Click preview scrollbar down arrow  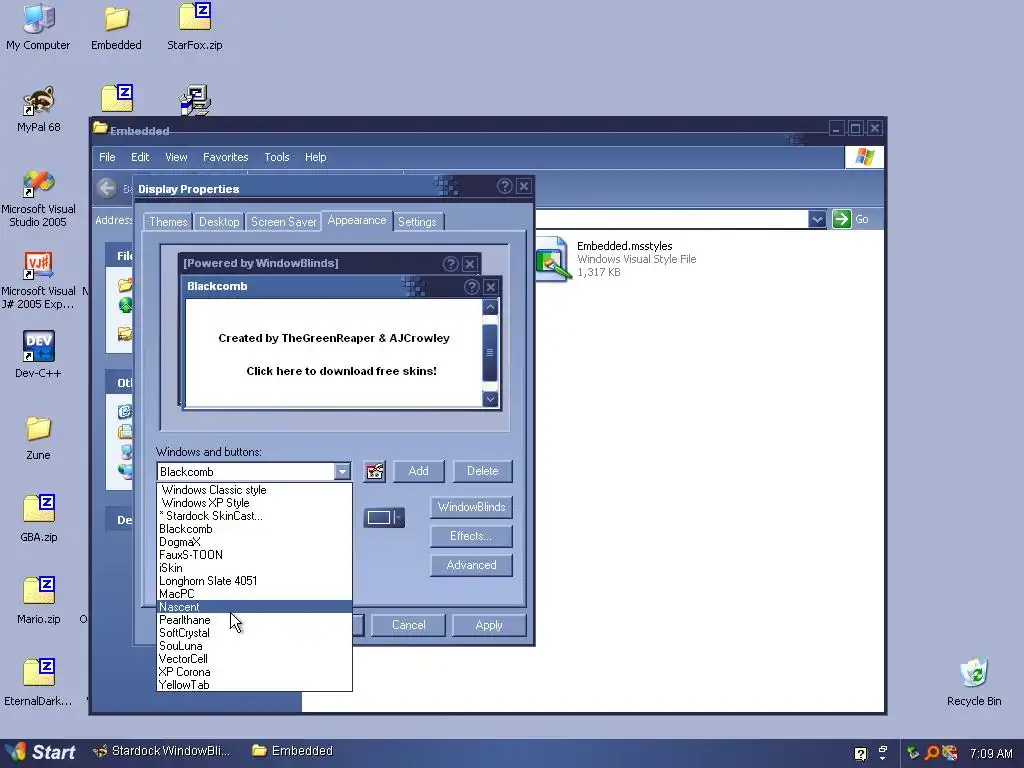coord(490,399)
